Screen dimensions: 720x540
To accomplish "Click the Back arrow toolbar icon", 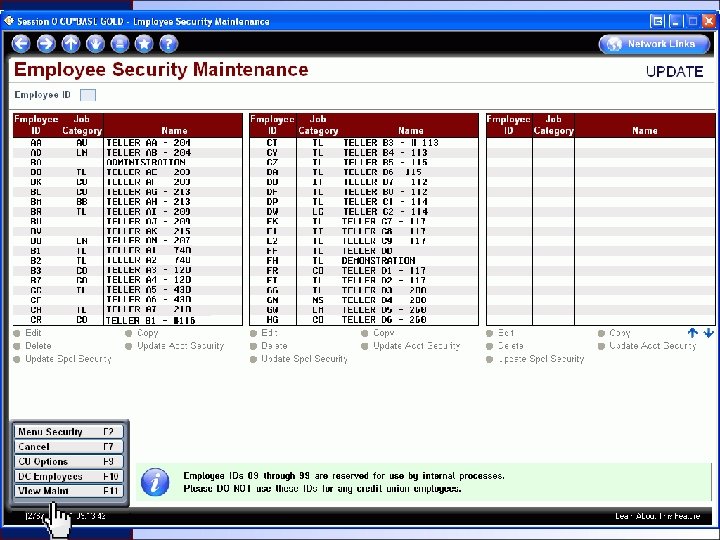I will [x=21, y=44].
